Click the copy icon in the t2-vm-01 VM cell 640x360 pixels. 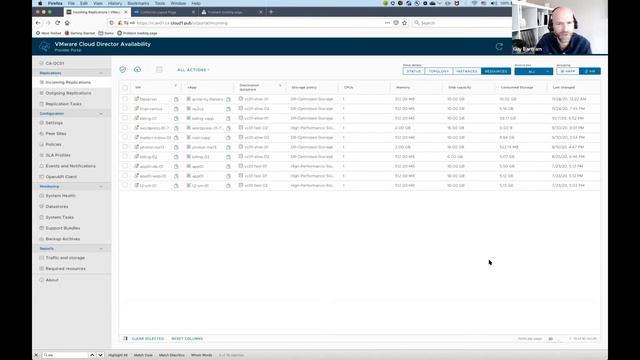point(176,185)
